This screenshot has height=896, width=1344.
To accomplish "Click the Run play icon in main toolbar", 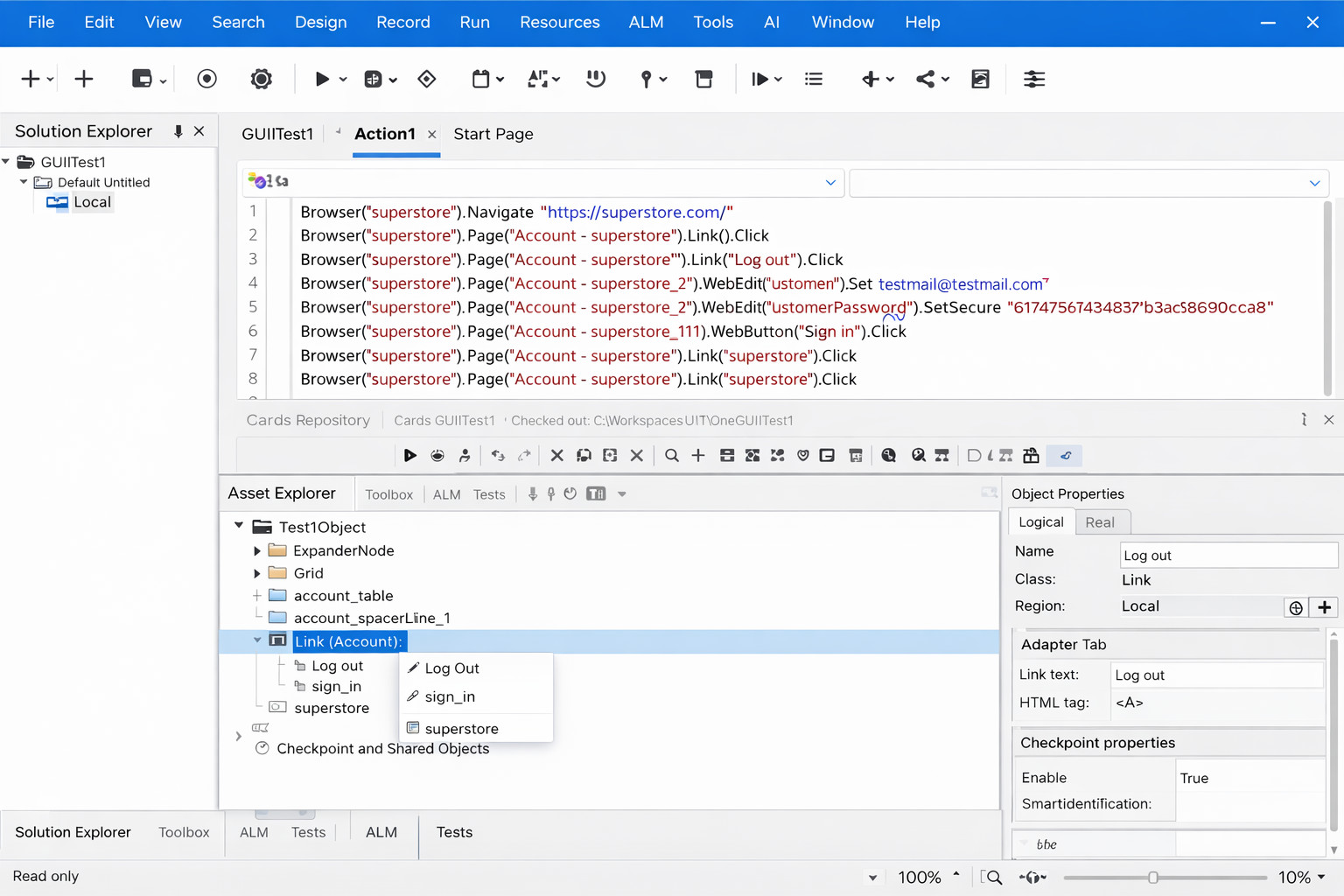I will pyautogui.click(x=322, y=79).
